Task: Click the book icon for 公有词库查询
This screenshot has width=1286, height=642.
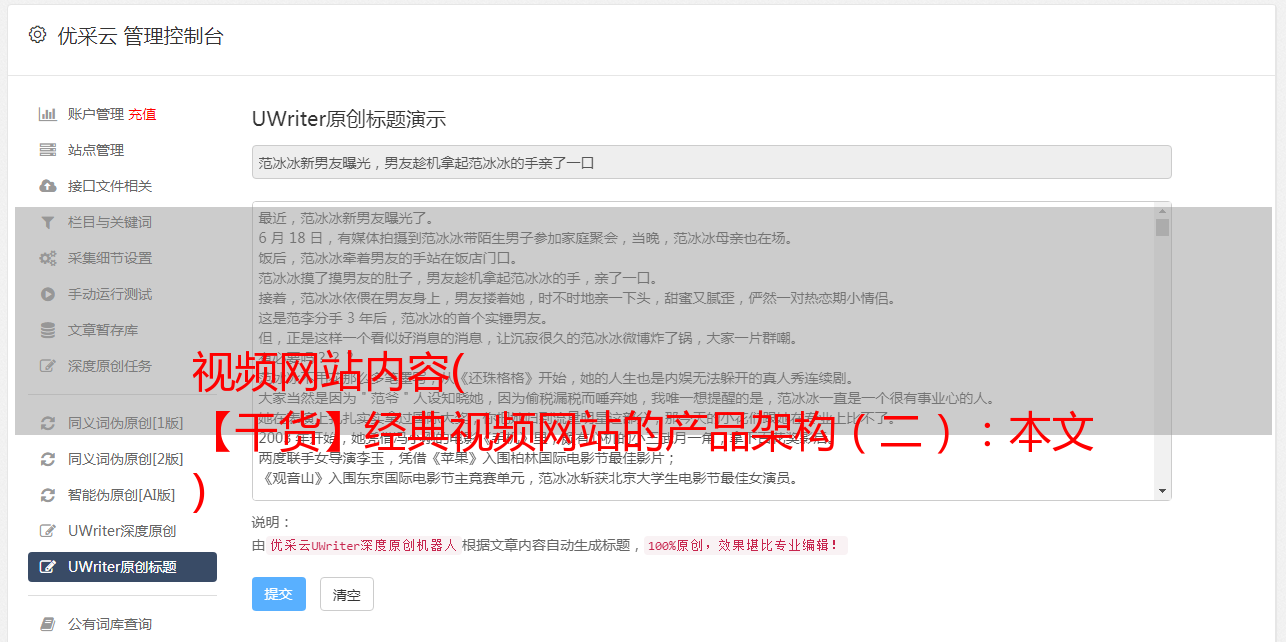Action: coord(47,624)
